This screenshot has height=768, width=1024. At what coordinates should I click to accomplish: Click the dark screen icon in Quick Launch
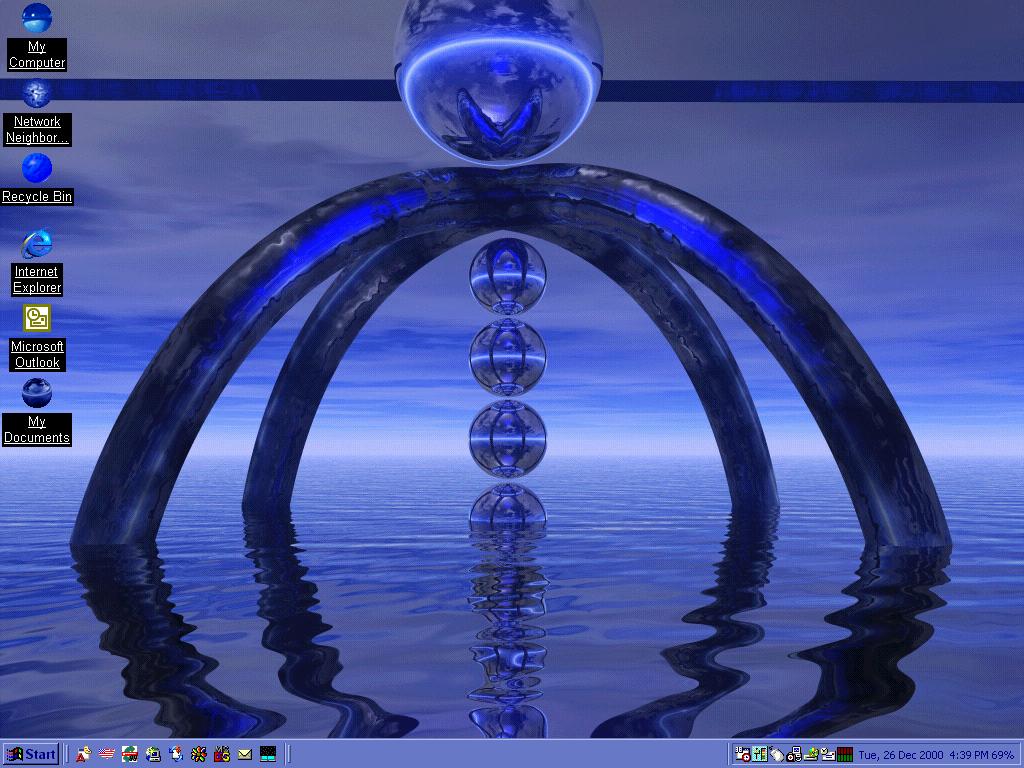point(268,754)
